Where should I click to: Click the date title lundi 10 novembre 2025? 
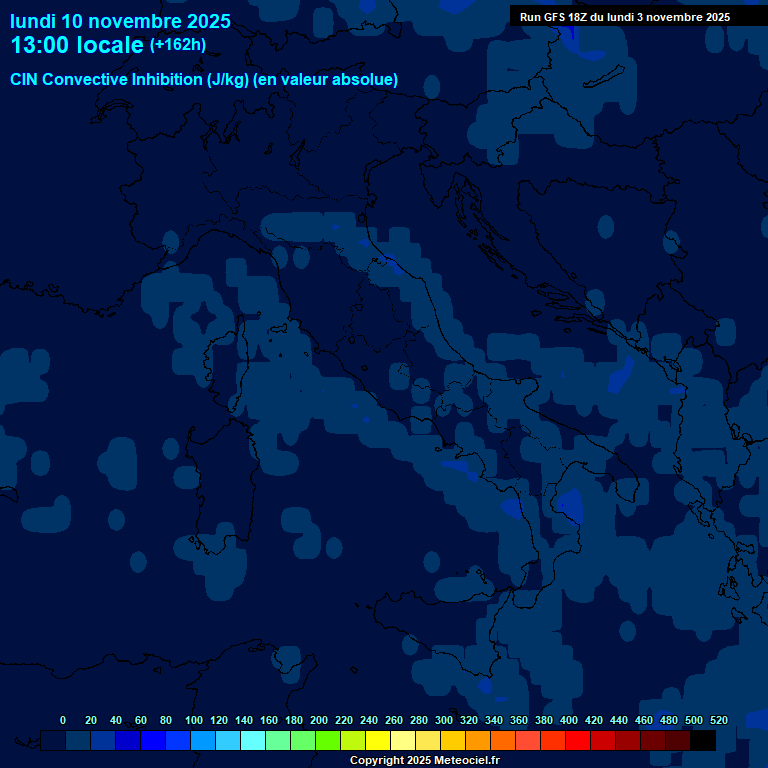coord(120,21)
